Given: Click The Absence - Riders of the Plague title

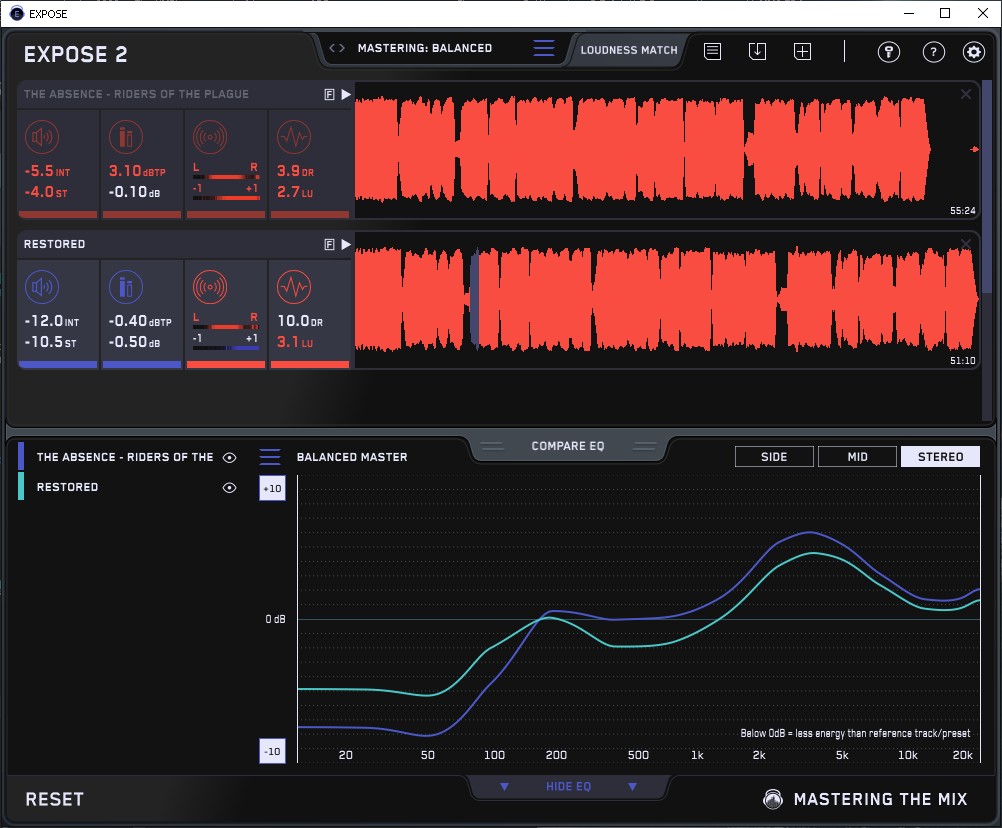Looking at the screenshot, I should 136,94.
